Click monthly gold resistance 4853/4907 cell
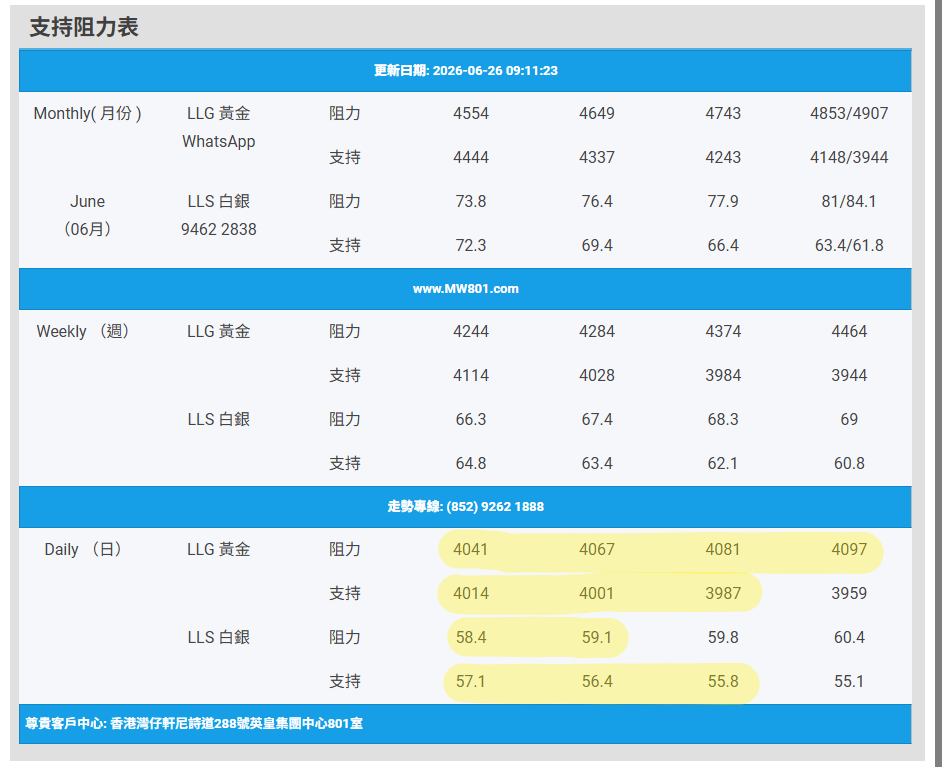 point(849,114)
